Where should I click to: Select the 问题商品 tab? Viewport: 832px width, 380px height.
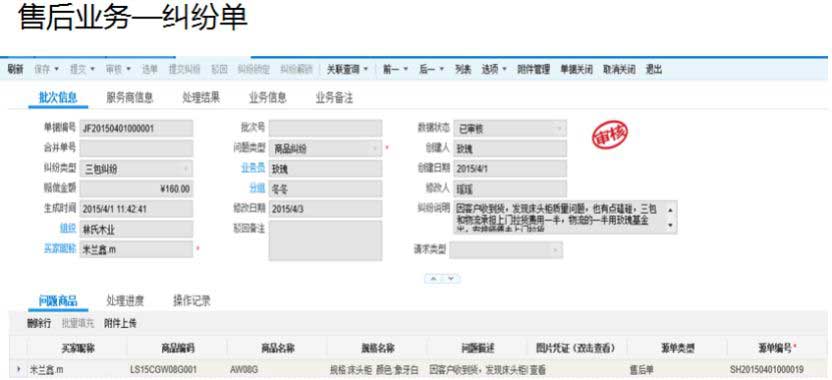pyautogui.click(x=58, y=301)
